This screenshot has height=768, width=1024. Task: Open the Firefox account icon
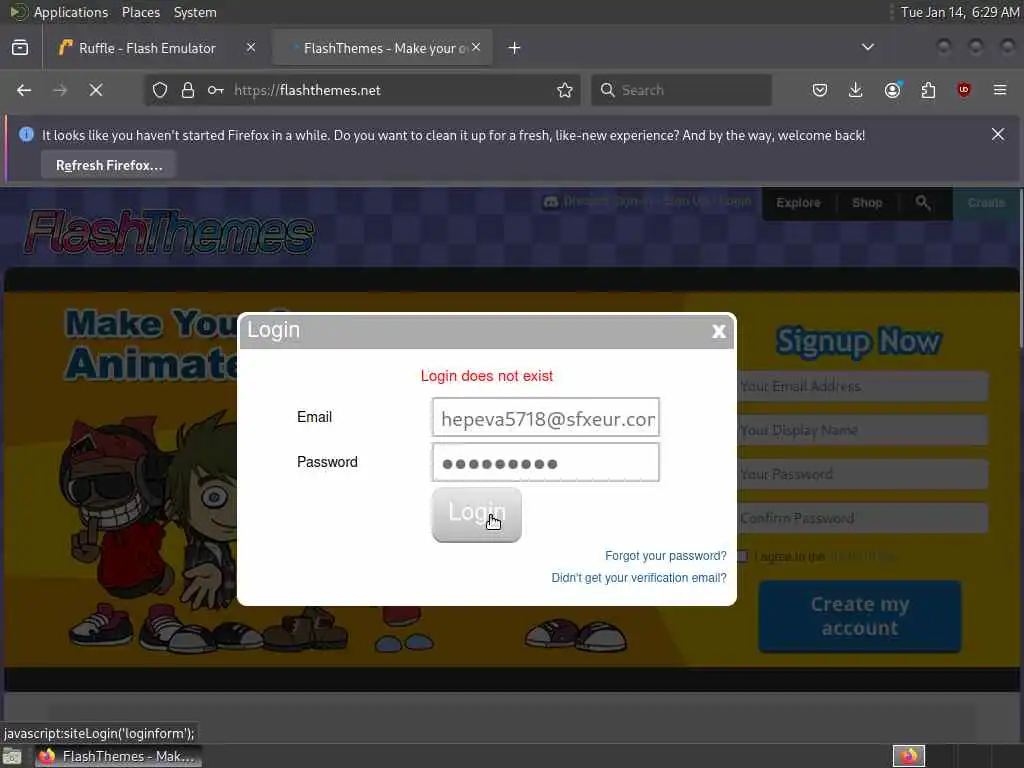click(x=892, y=90)
